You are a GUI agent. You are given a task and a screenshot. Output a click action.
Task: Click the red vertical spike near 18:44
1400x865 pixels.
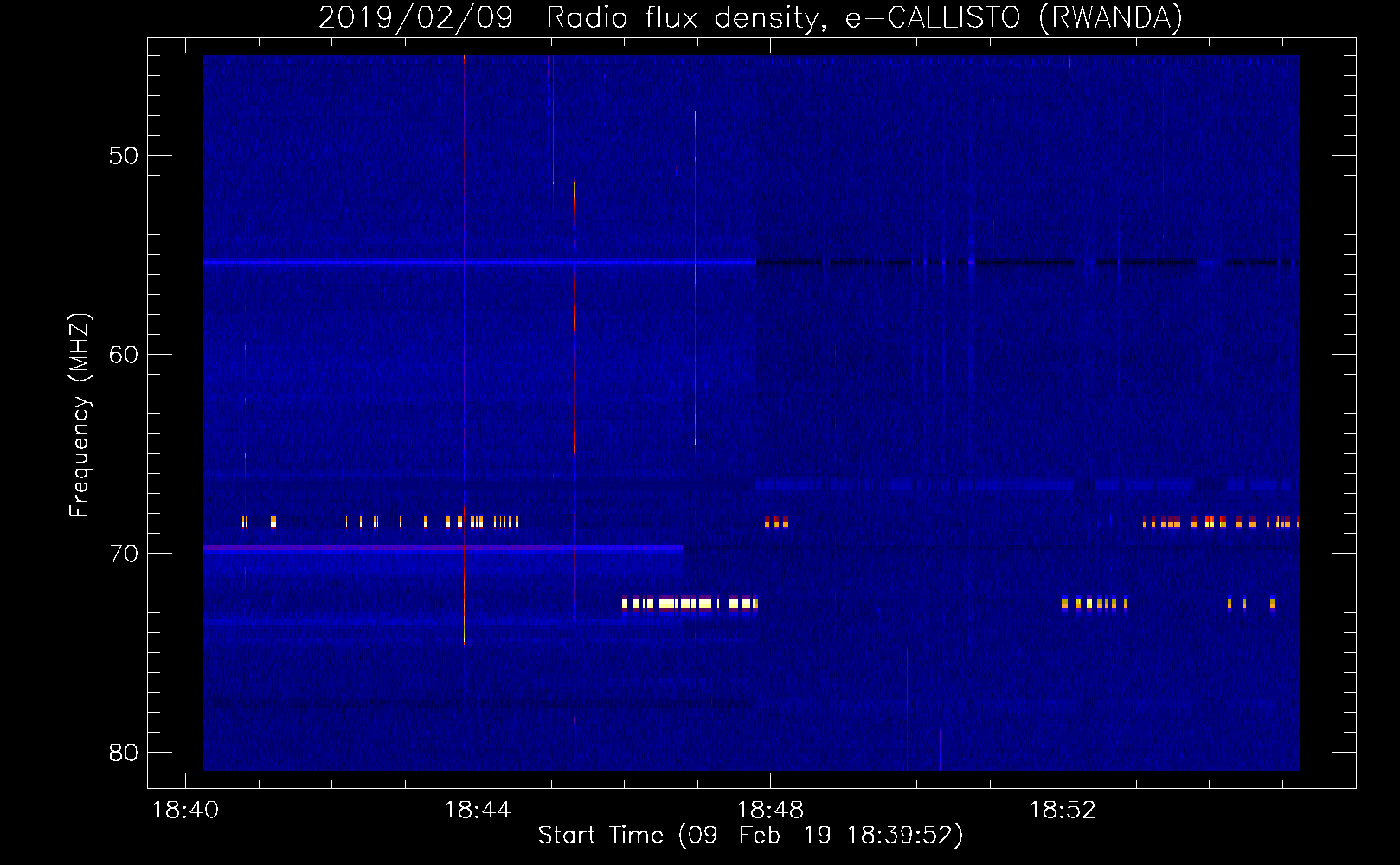(x=464, y=350)
